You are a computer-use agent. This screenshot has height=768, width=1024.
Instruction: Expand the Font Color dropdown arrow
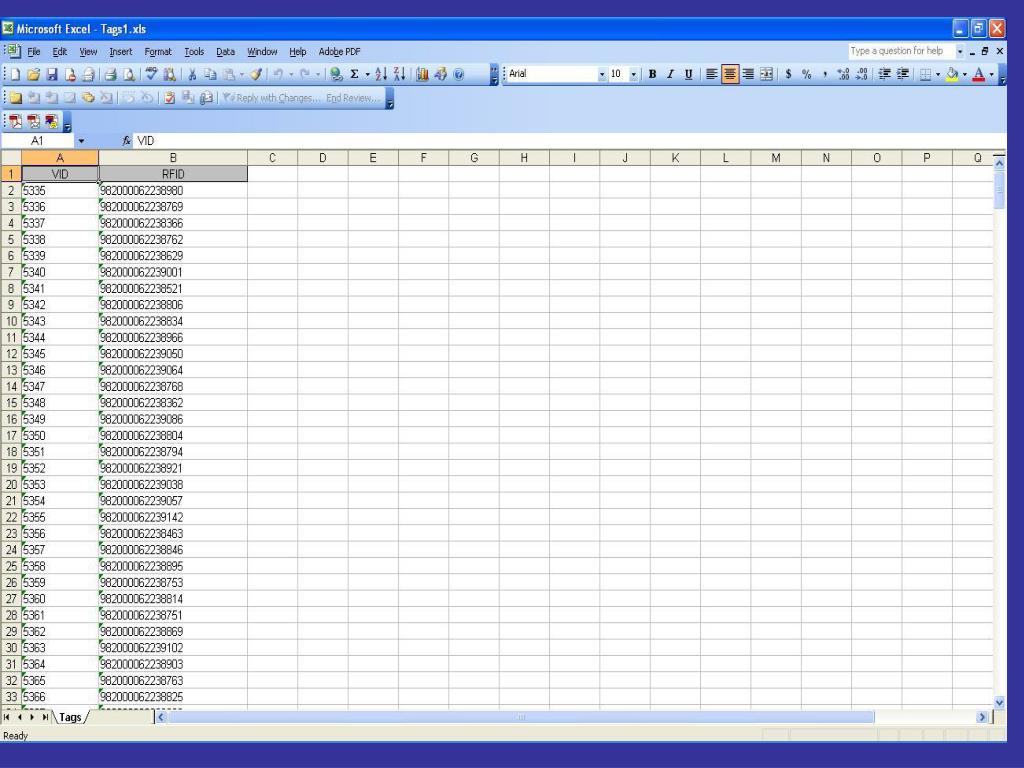tap(991, 74)
